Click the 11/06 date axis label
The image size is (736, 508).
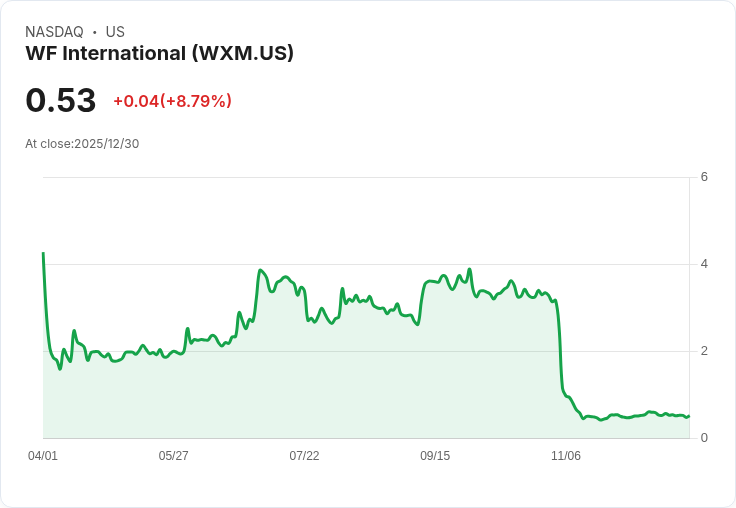pos(566,456)
